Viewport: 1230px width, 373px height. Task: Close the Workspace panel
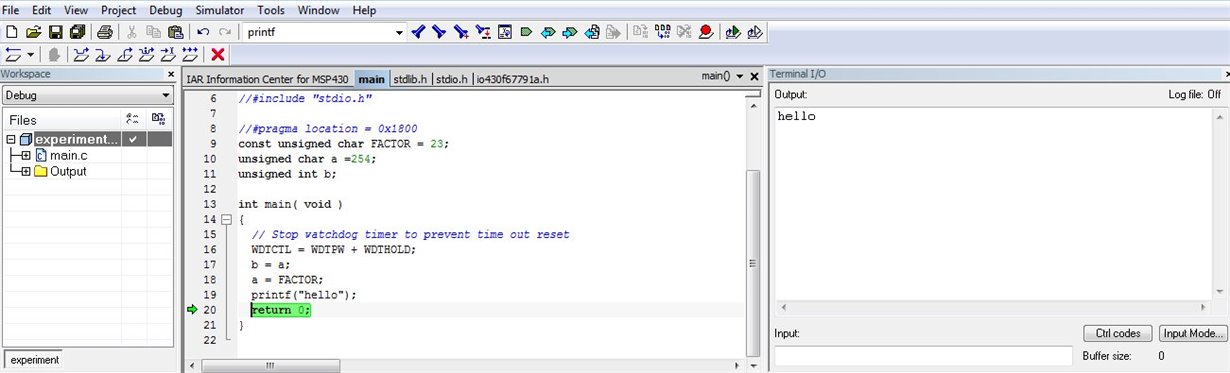[170, 75]
